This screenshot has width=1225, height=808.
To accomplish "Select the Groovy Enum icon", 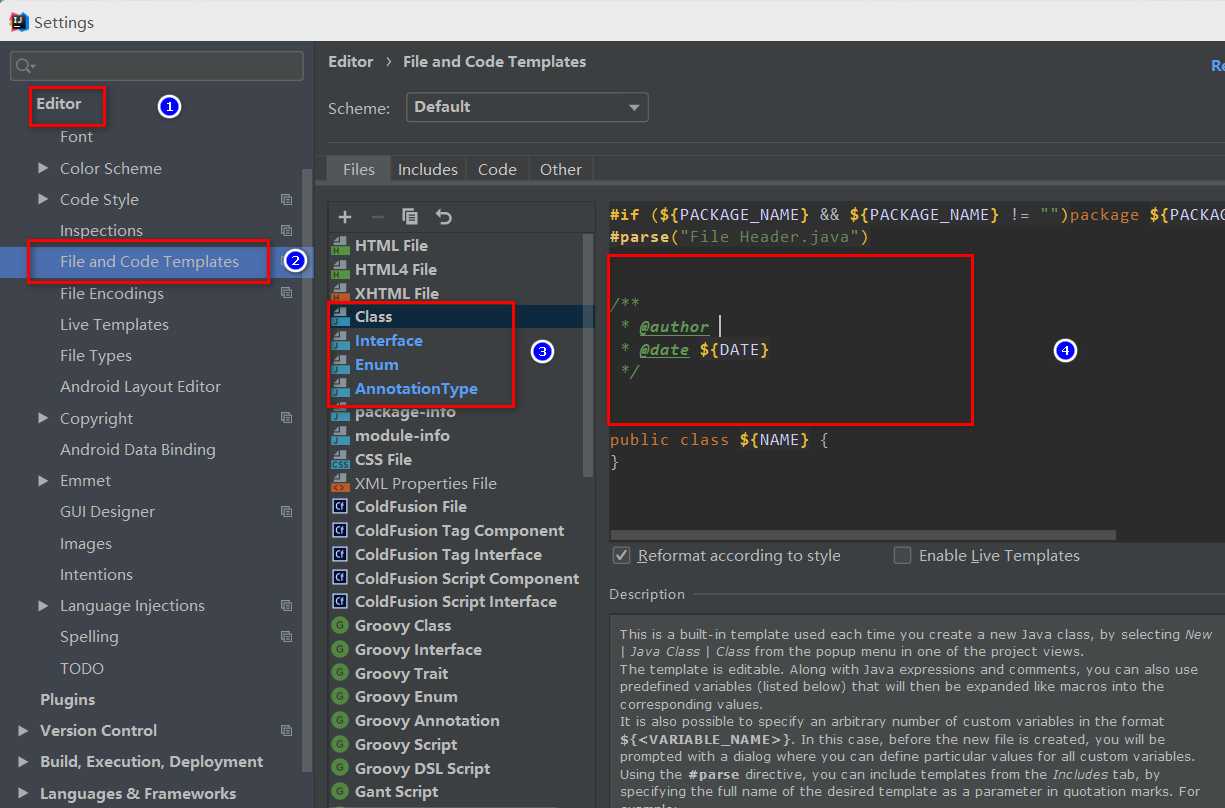I will click(339, 697).
